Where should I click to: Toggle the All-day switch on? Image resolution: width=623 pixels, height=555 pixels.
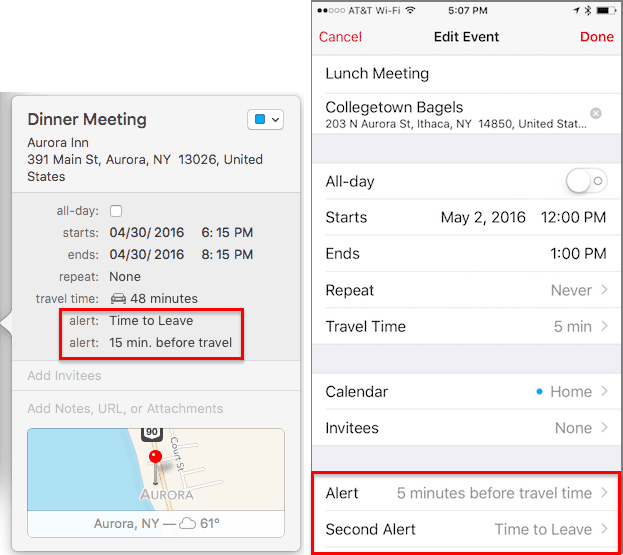coord(585,181)
